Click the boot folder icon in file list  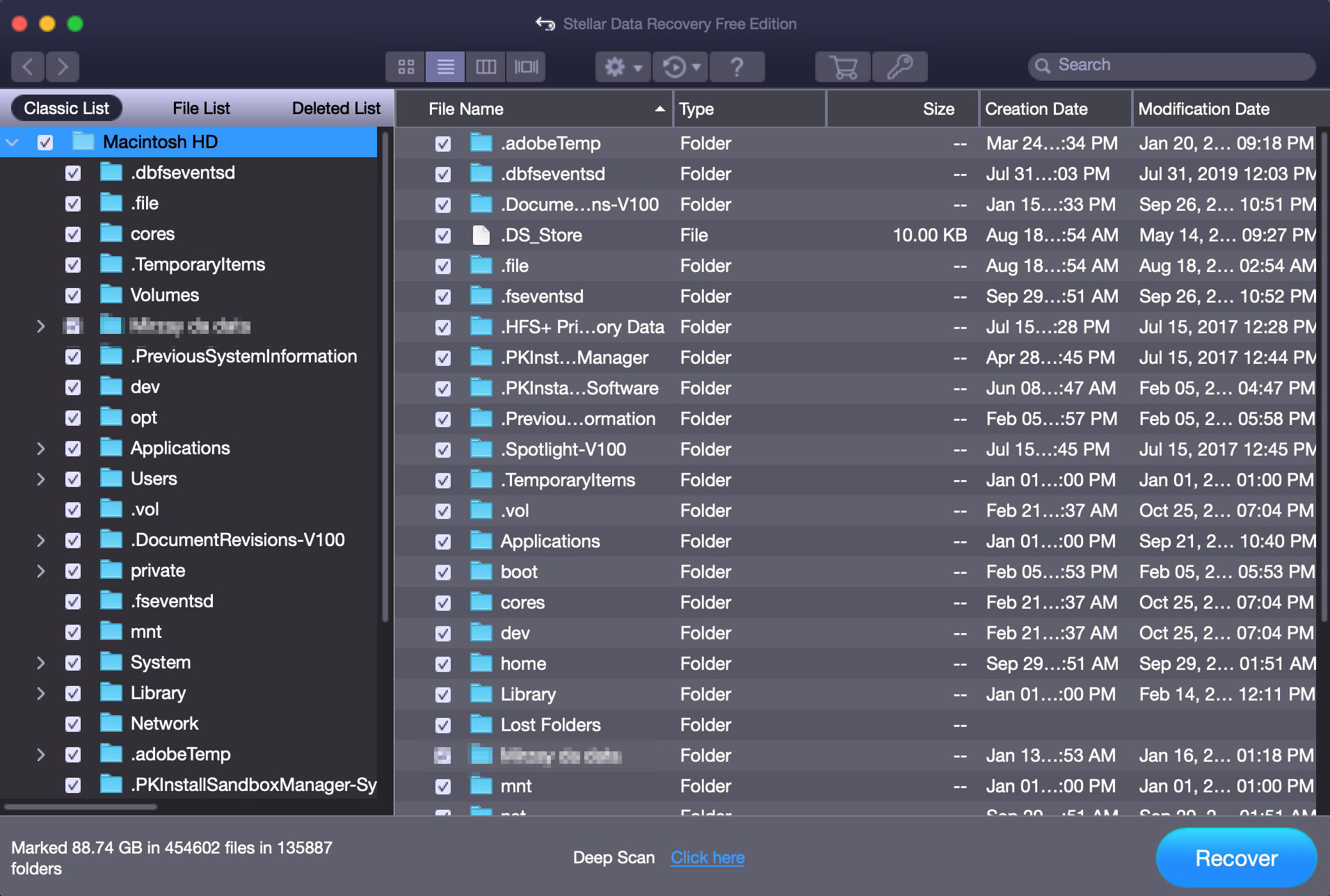[x=481, y=571]
